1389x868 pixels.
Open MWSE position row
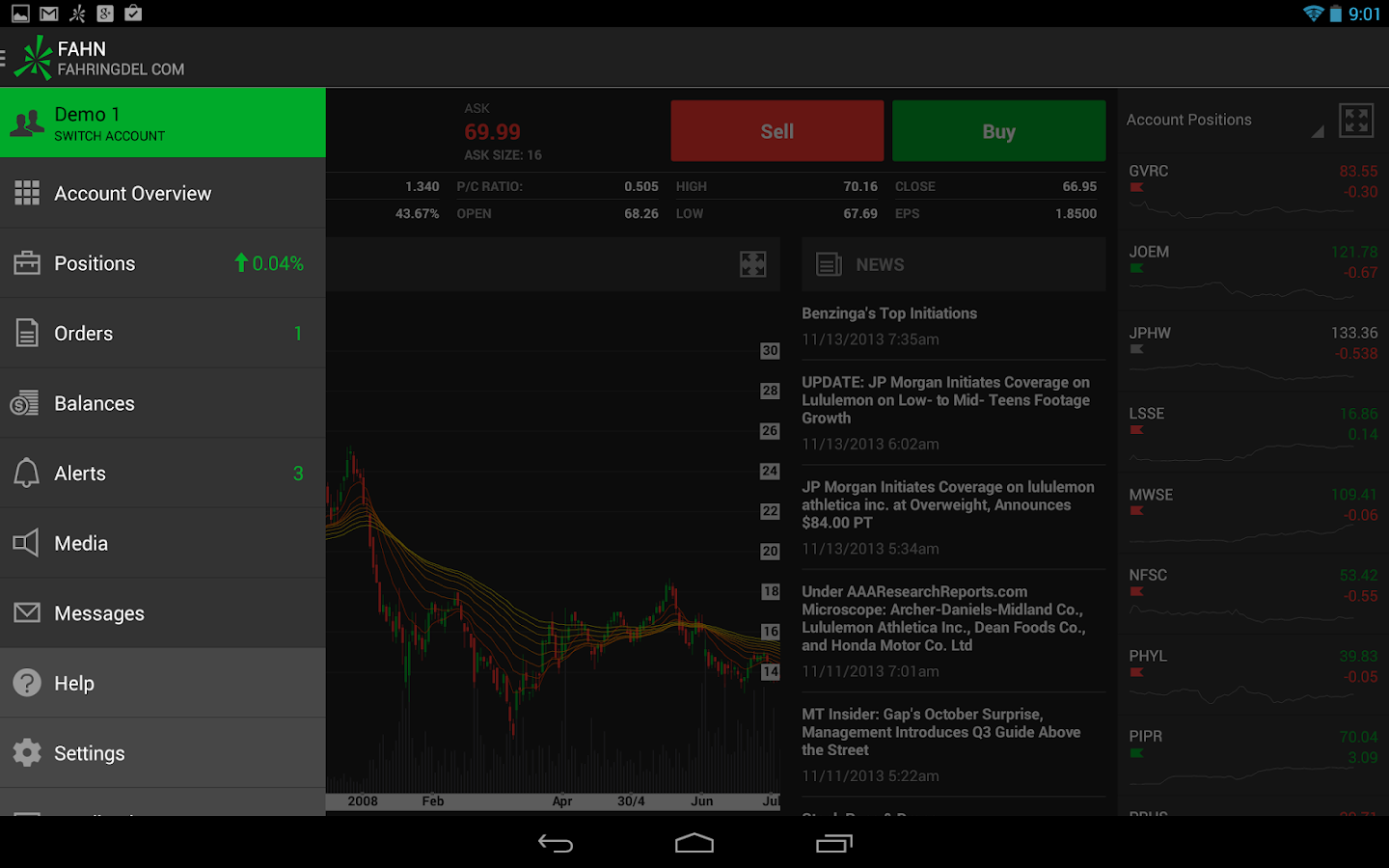[x=1253, y=513]
